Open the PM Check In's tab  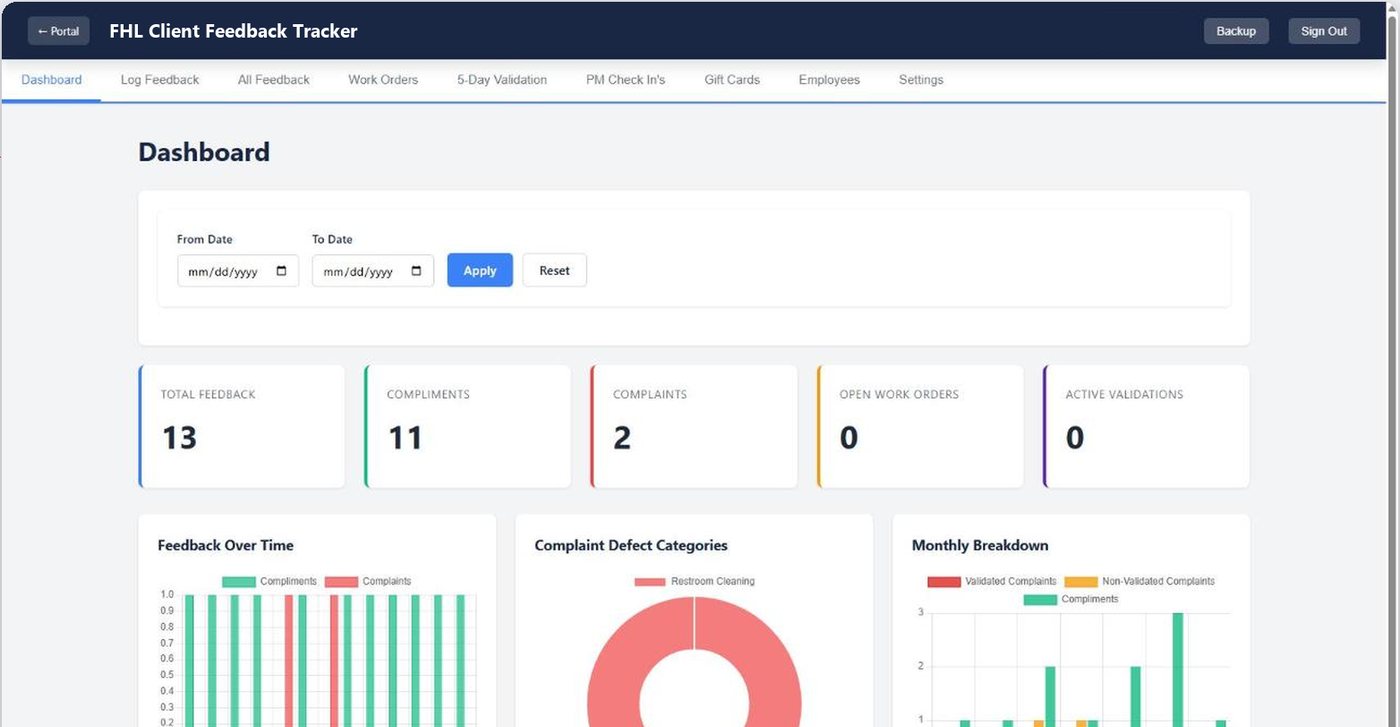(x=625, y=80)
